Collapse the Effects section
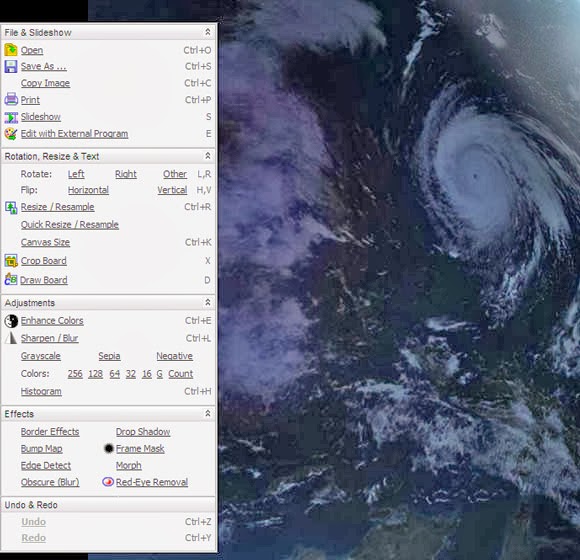The height and width of the screenshot is (560, 580). 208,413
